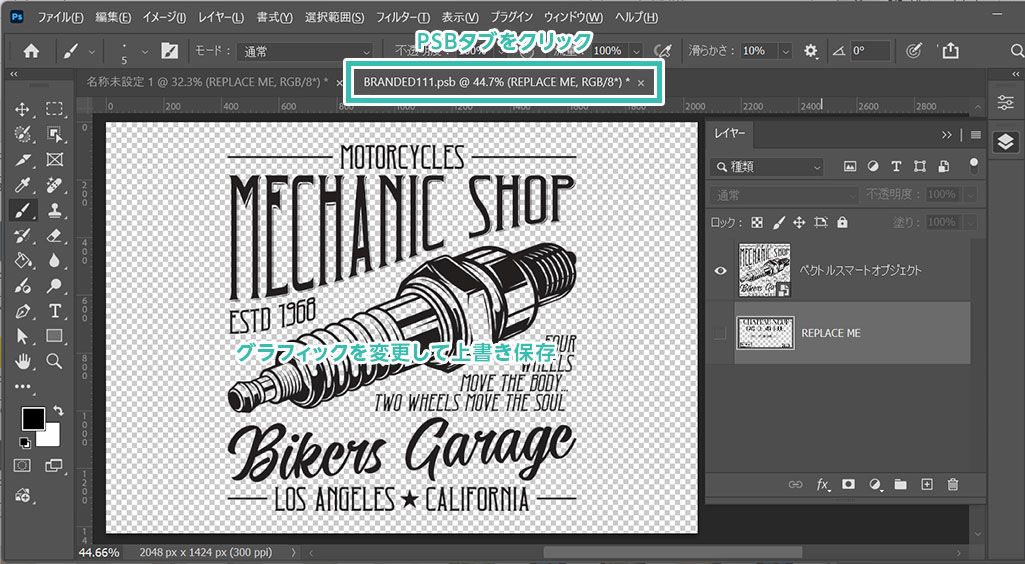Pick the Eraser tool
The width and height of the screenshot is (1025, 564).
click(55, 236)
